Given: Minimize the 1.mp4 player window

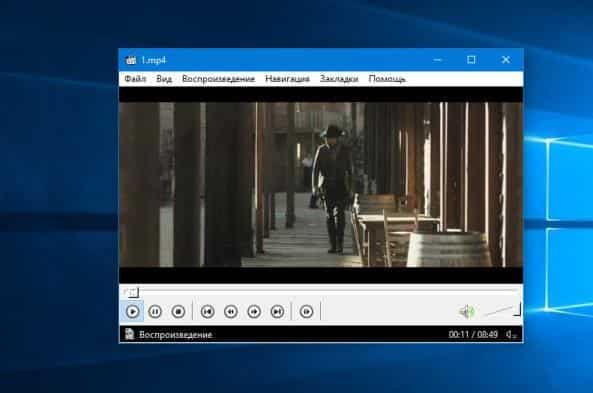Looking at the screenshot, I should click(438, 59).
